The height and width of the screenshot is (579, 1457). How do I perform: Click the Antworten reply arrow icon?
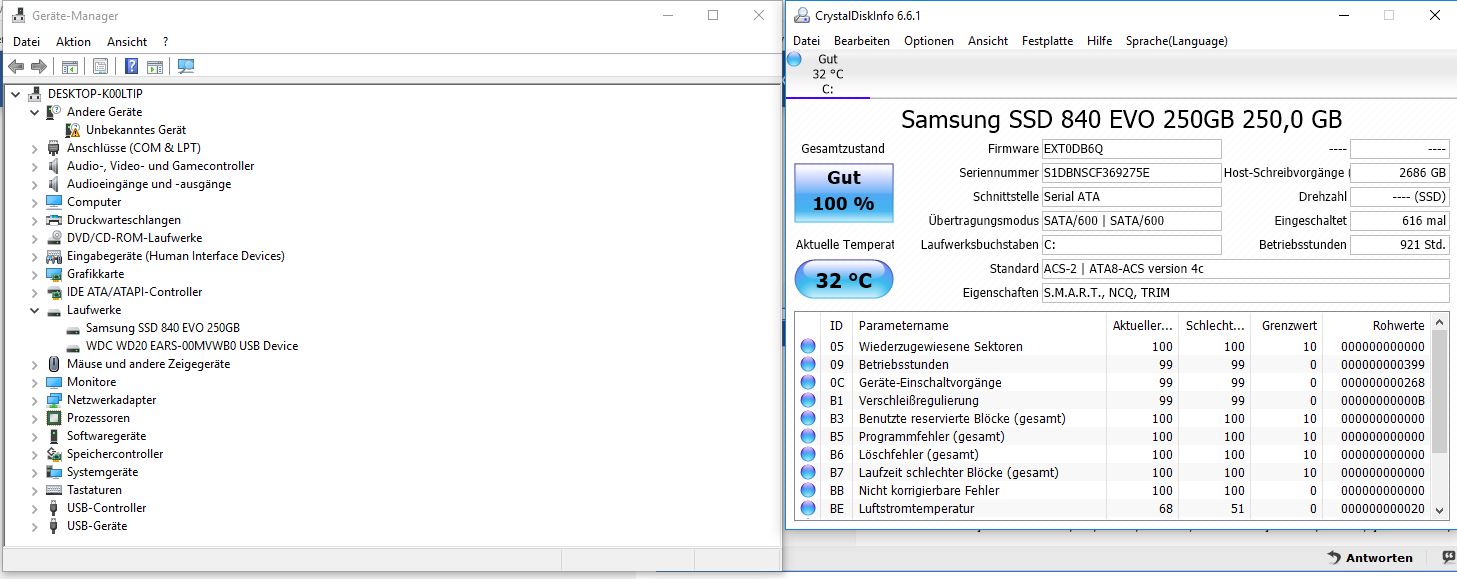tap(1334, 557)
